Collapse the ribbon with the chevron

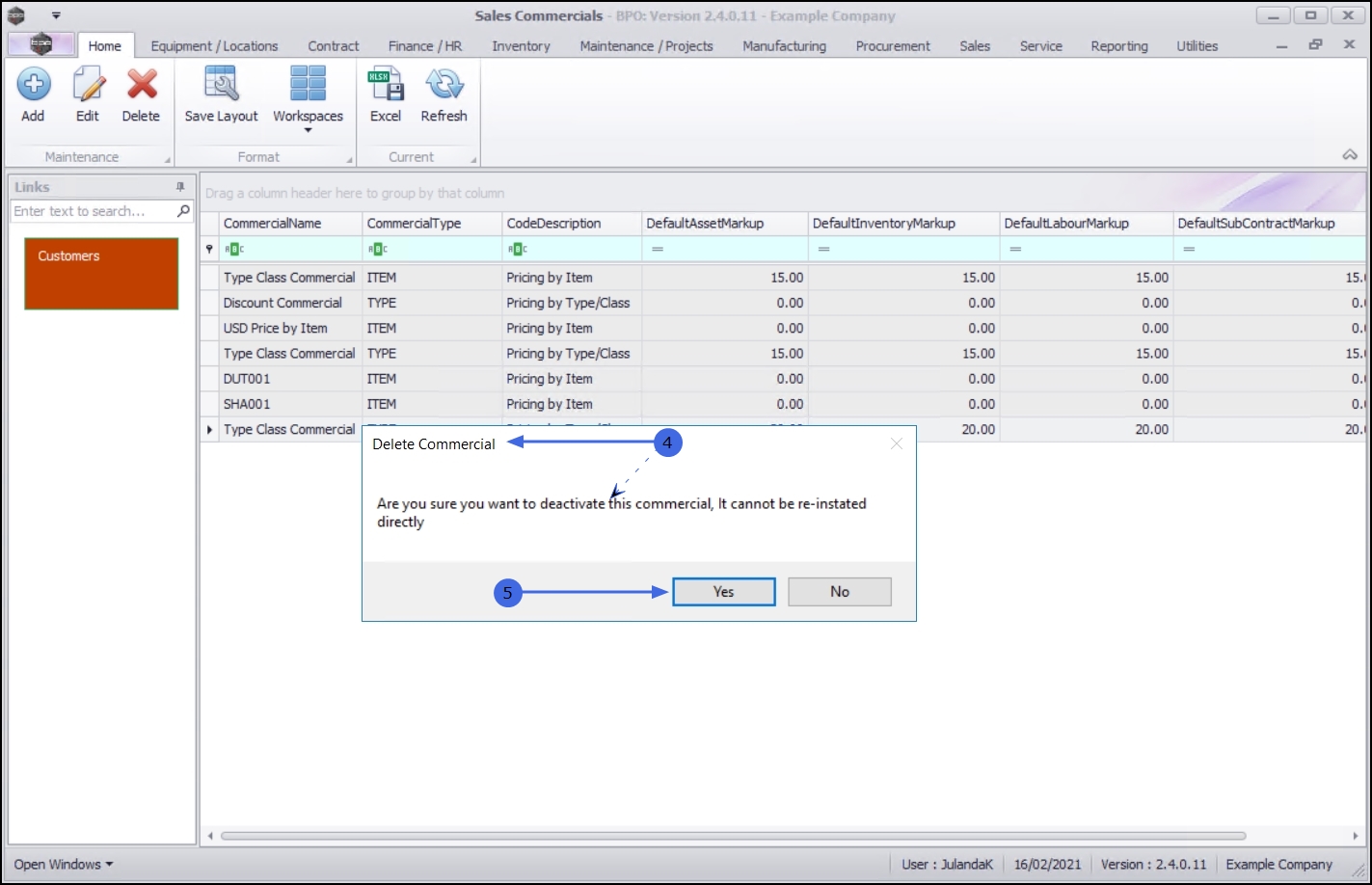tap(1350, 155)
